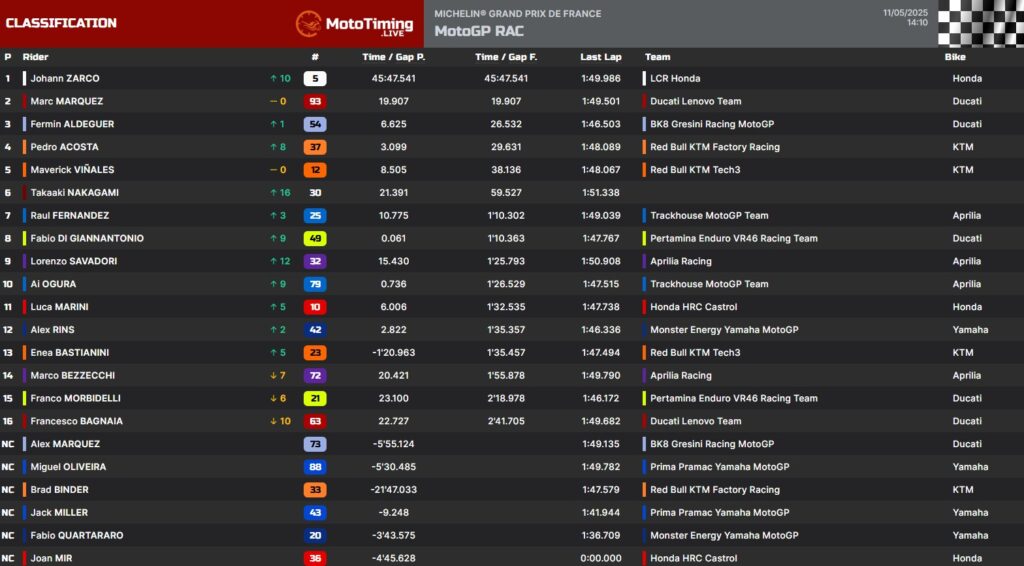
Task: Click Nakagami's number 30 badge
Action: (315, 193)
